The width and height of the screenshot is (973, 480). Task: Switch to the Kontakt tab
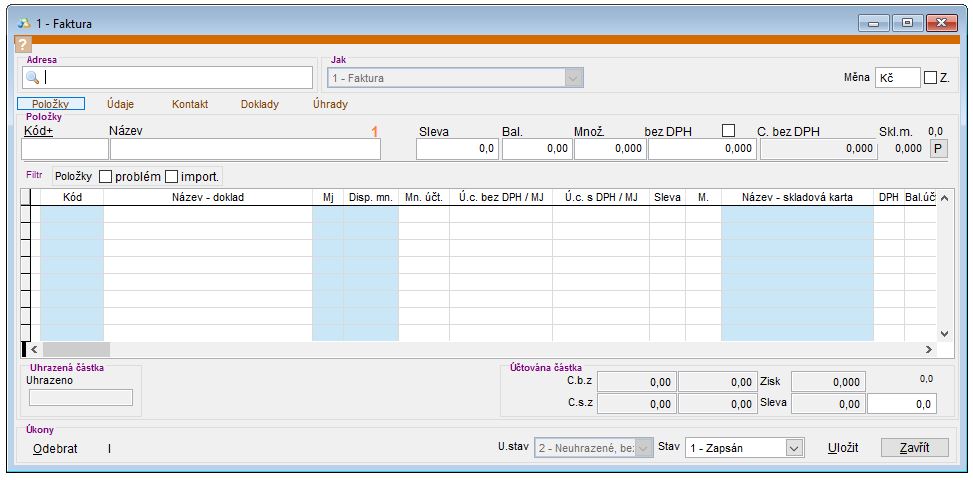pyautogui.click(x=190, y=103)
